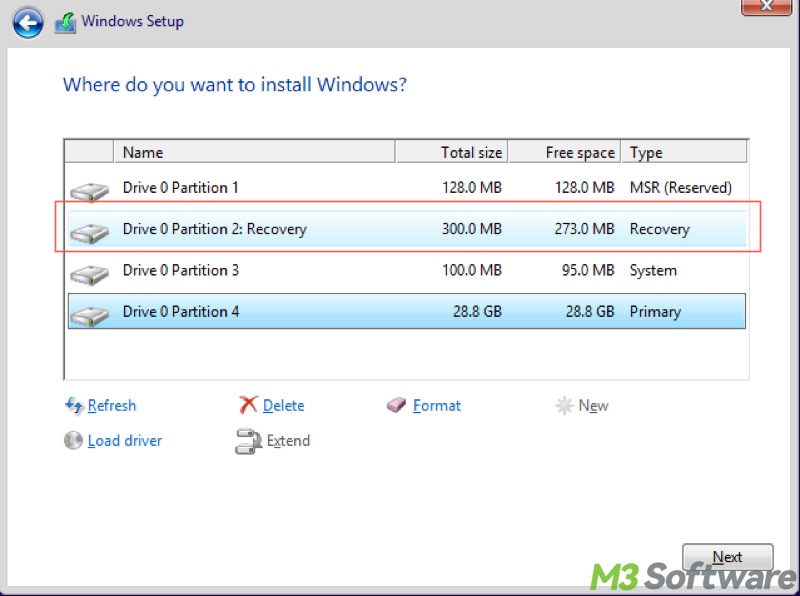This screenshot has width=800, height=596.
Task: Open the Load driver link
Action: [x=124, y=440]
